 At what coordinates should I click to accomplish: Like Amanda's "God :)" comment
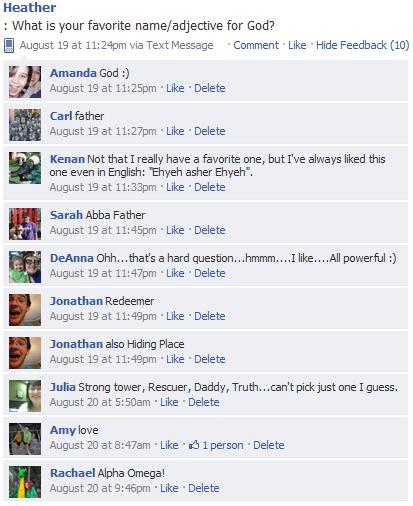coord(175,88)
